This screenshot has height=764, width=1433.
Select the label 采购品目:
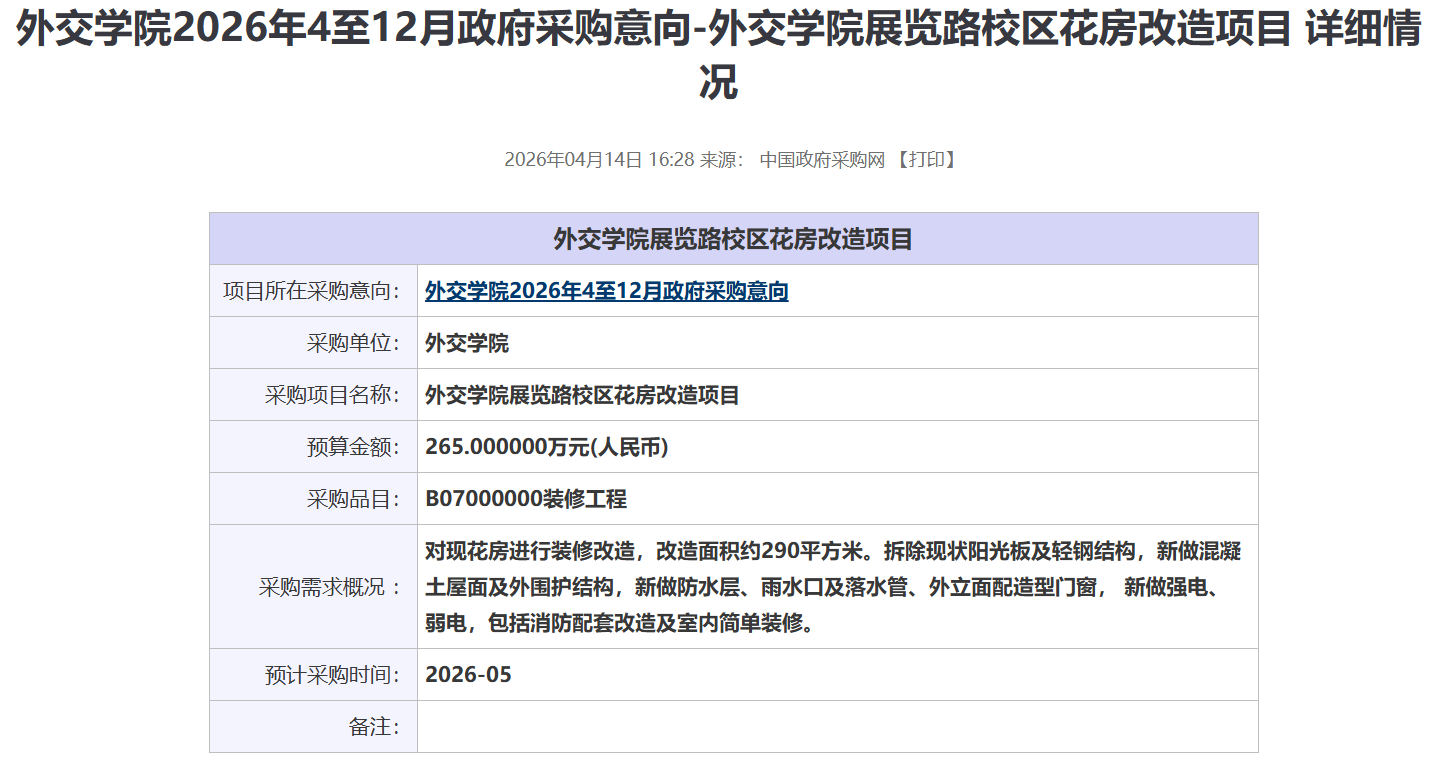click(354, 499)
